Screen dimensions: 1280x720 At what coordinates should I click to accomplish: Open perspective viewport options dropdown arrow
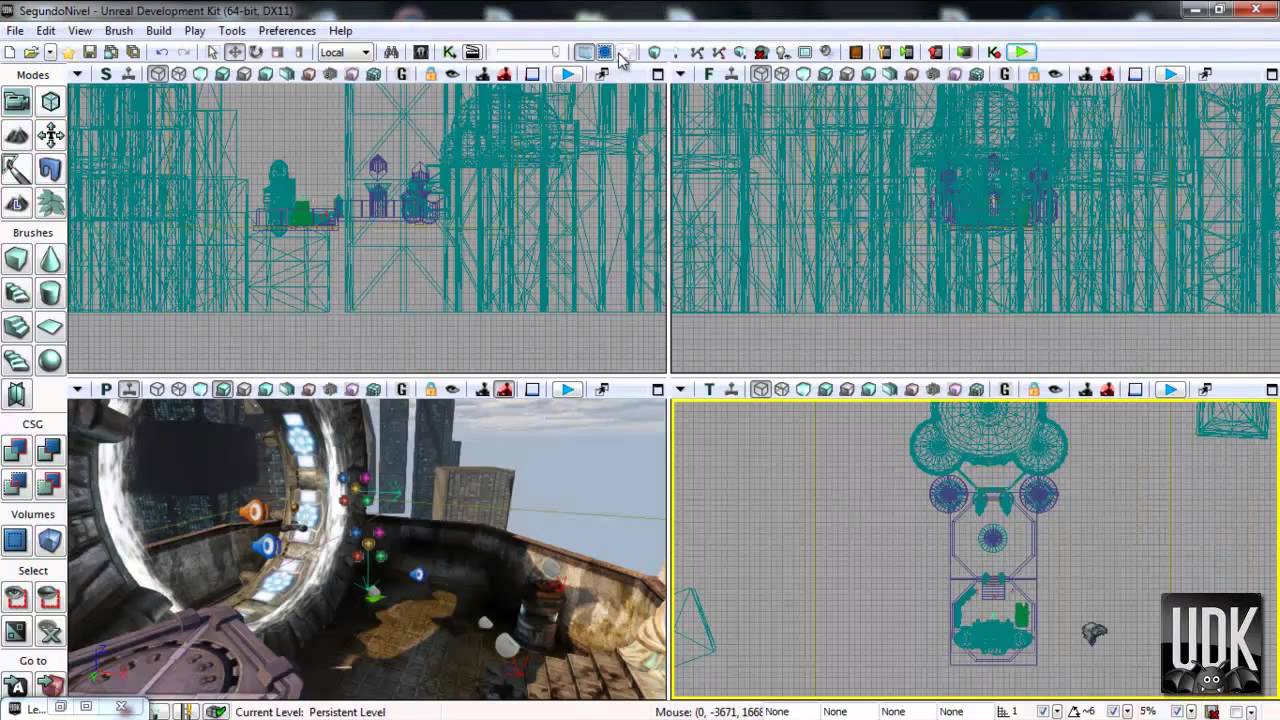[77, 390]
